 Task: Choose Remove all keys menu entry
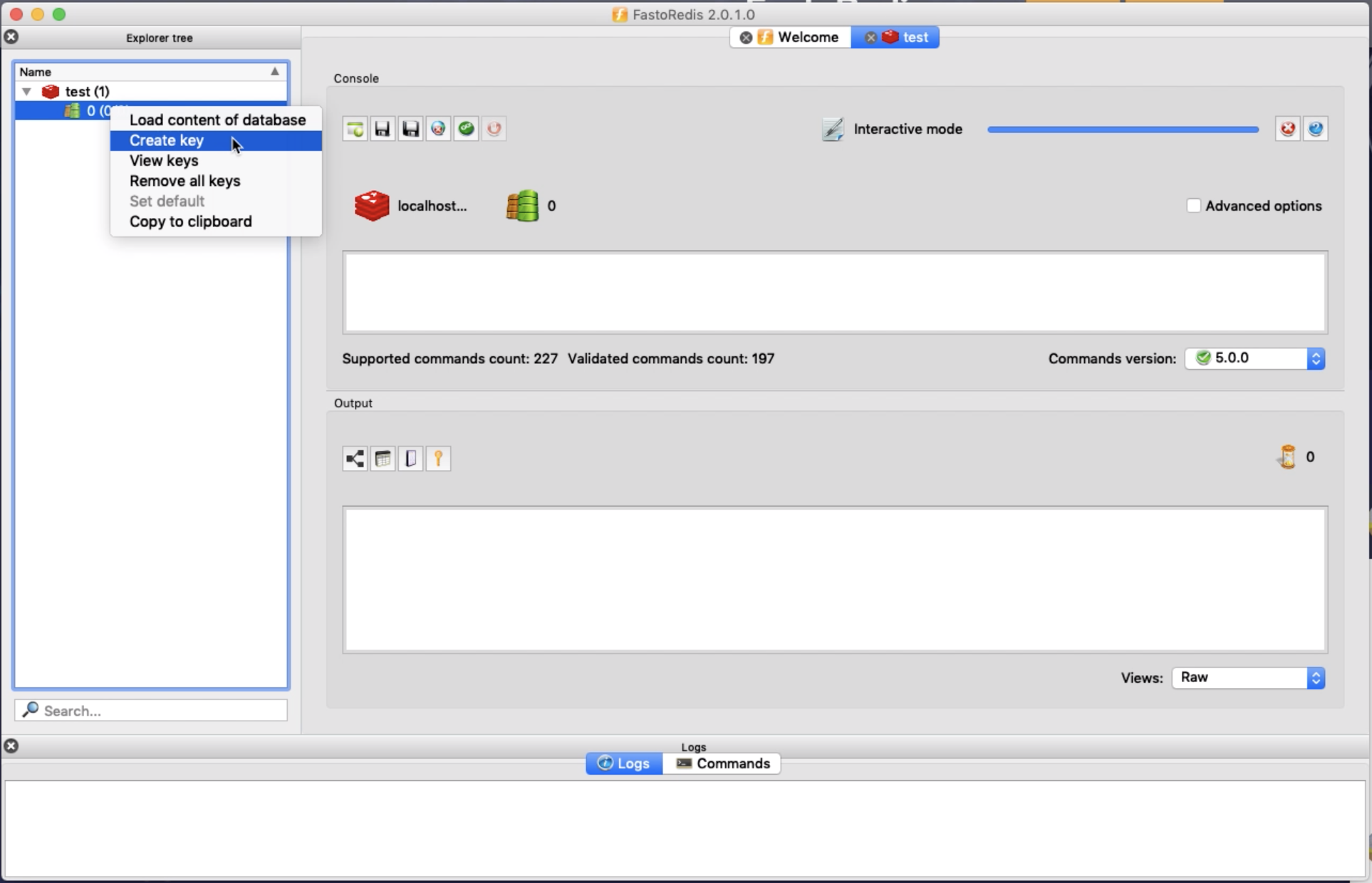217,181
